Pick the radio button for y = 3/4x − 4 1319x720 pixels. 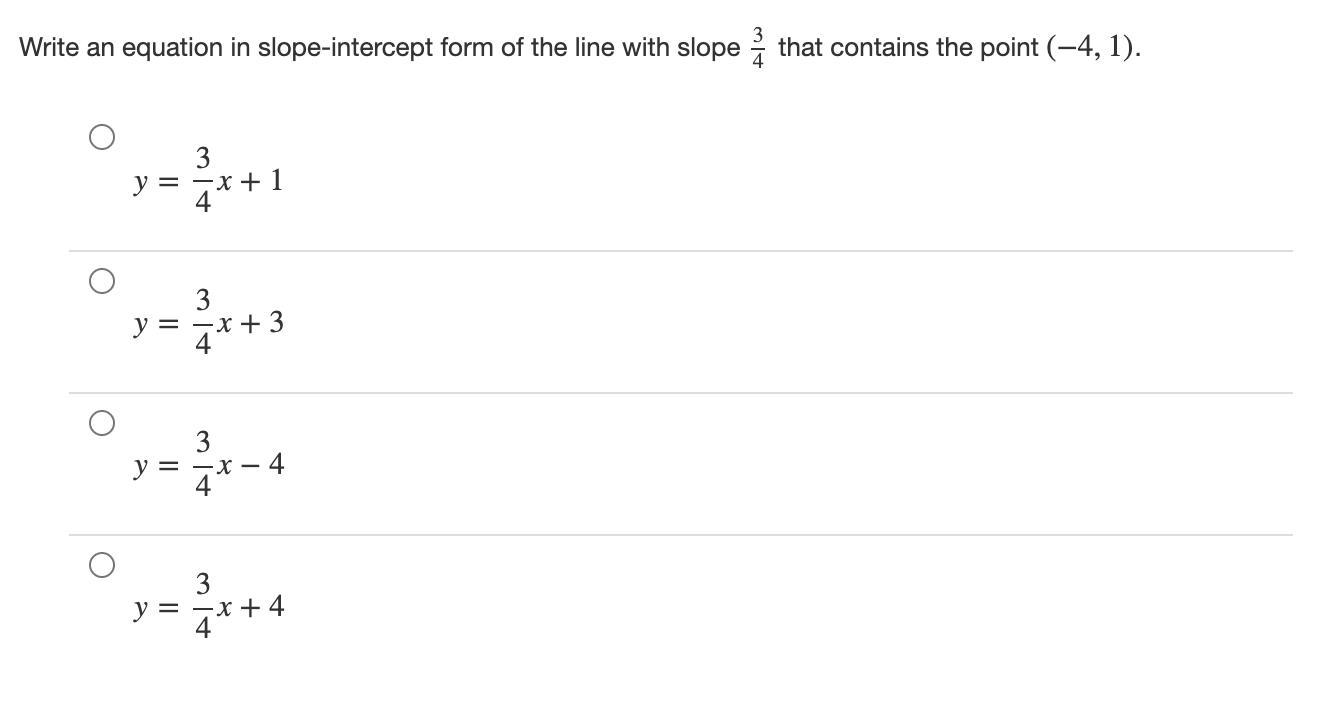(x=101, y=424)
